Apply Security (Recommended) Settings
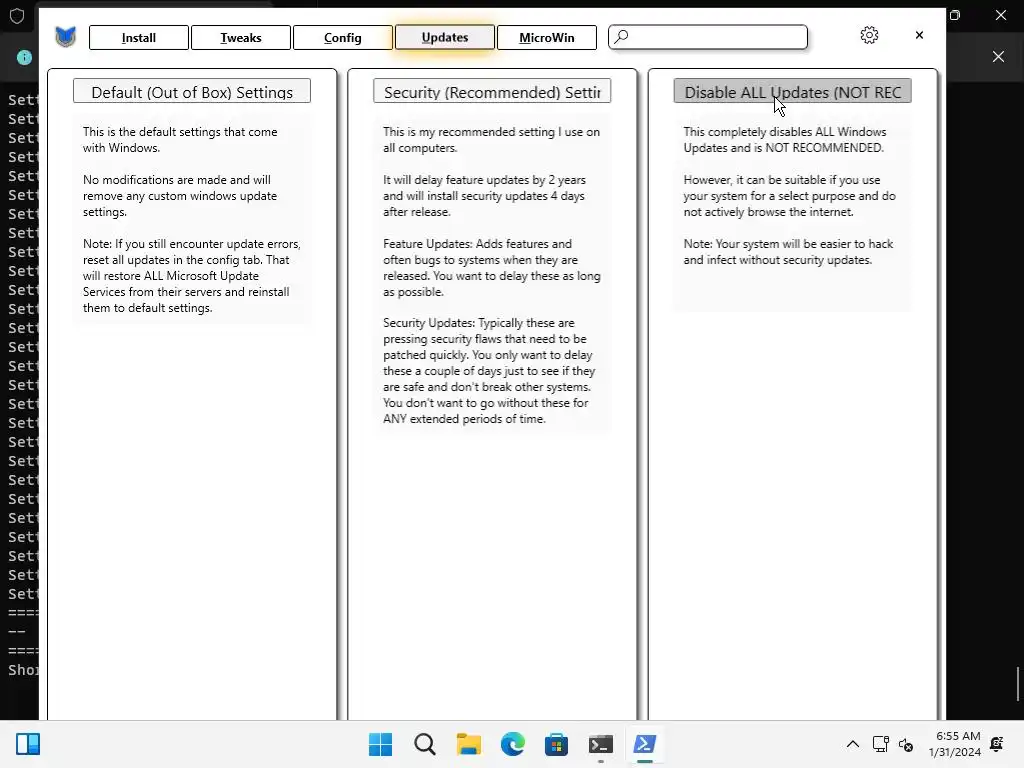 492,91
